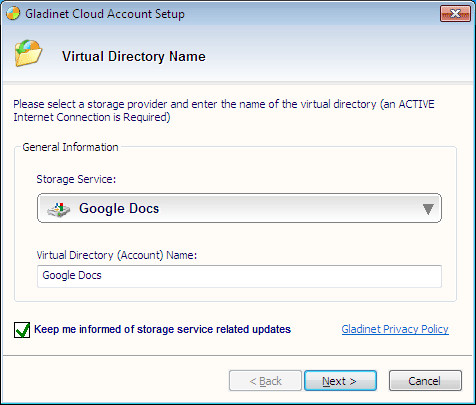Click the 'Gladinet Cloud Account Setup' title text
This screenshot has width=476, height=405.
point(105,14)
